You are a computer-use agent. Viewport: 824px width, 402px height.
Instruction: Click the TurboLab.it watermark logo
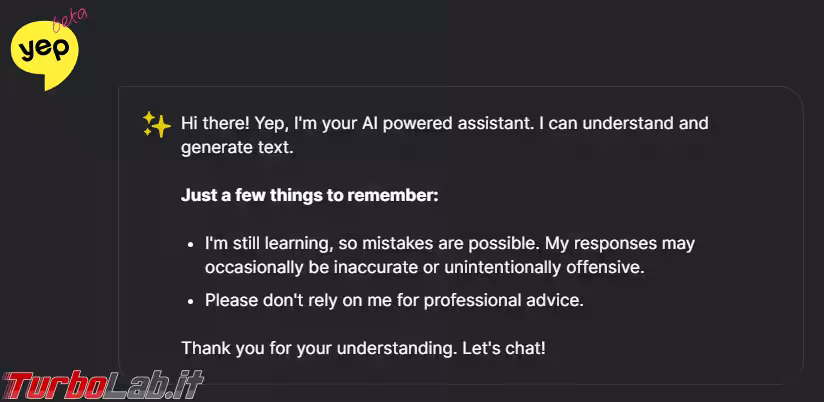tap(103, 385)
